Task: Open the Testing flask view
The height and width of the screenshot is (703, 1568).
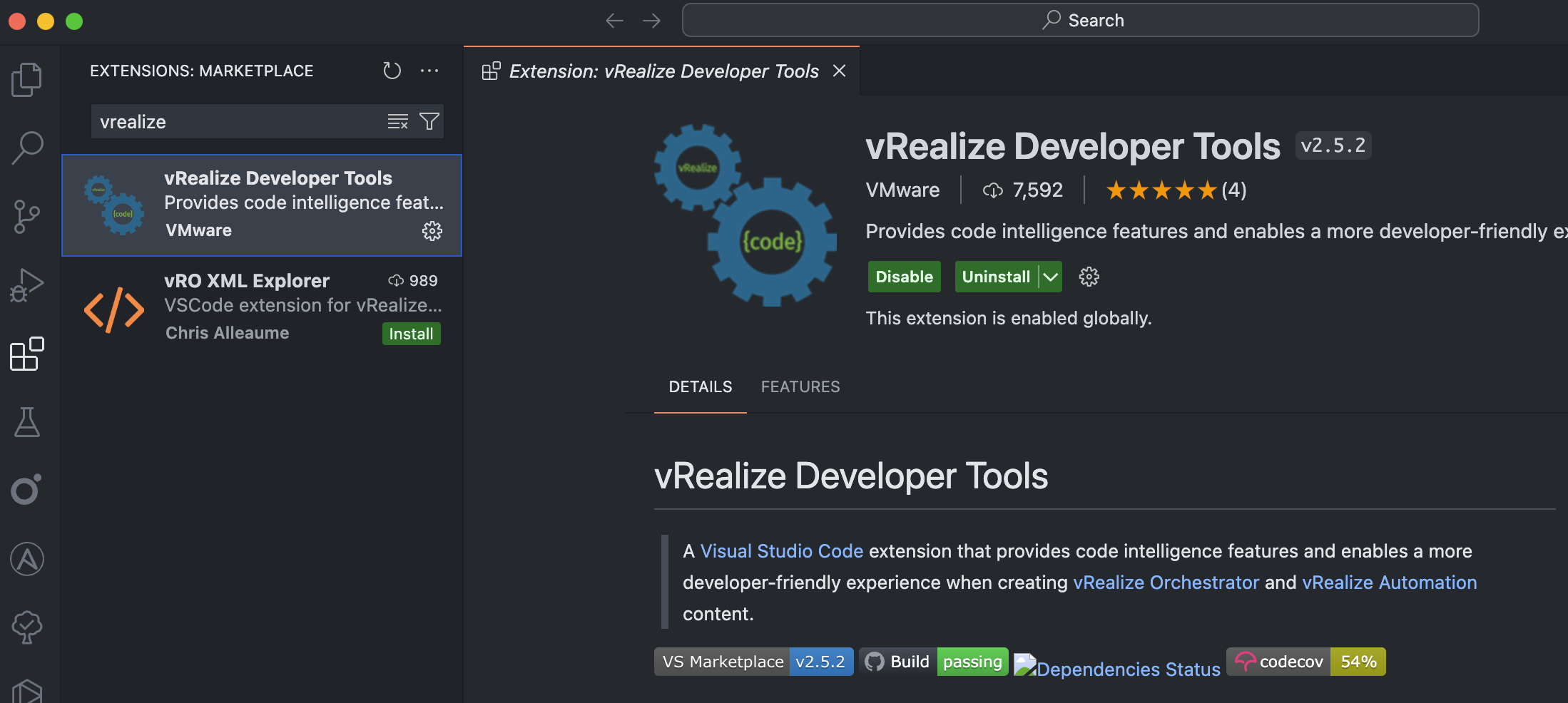Action: point(27,422)
